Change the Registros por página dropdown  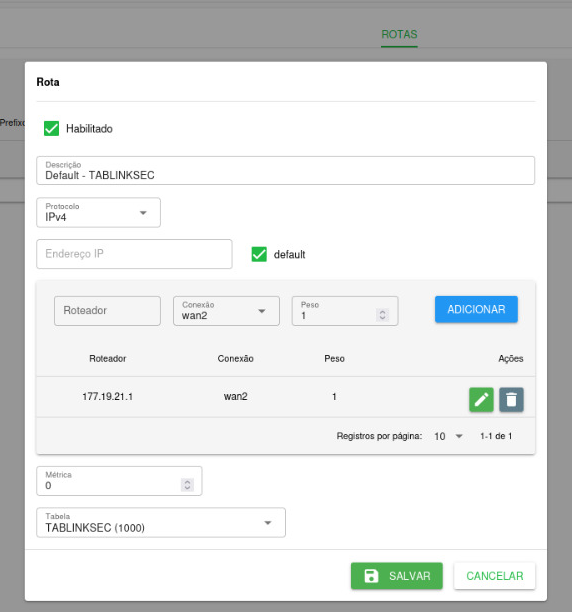tap(448, 436)
